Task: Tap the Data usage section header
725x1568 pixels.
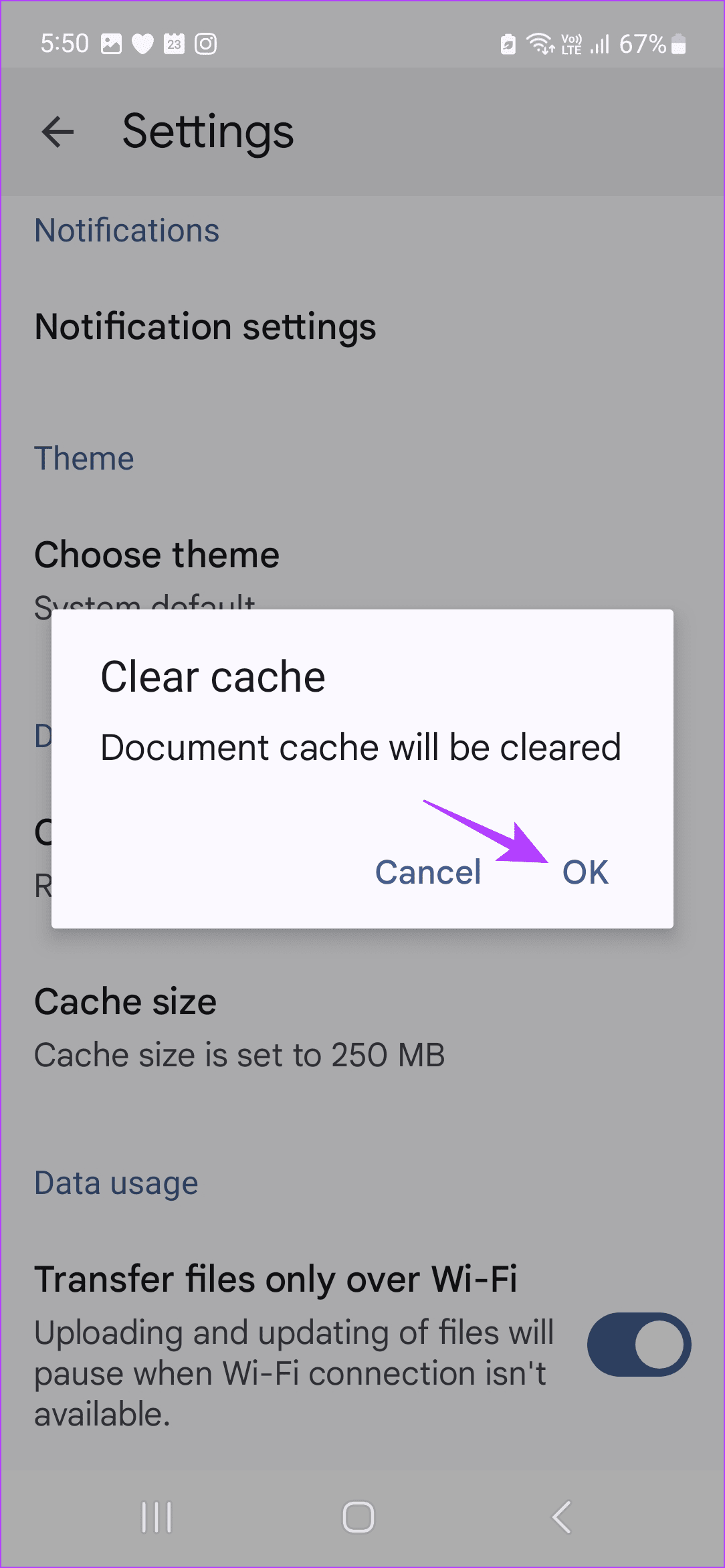Action: pyautogui.click(x=116, y=1183)
